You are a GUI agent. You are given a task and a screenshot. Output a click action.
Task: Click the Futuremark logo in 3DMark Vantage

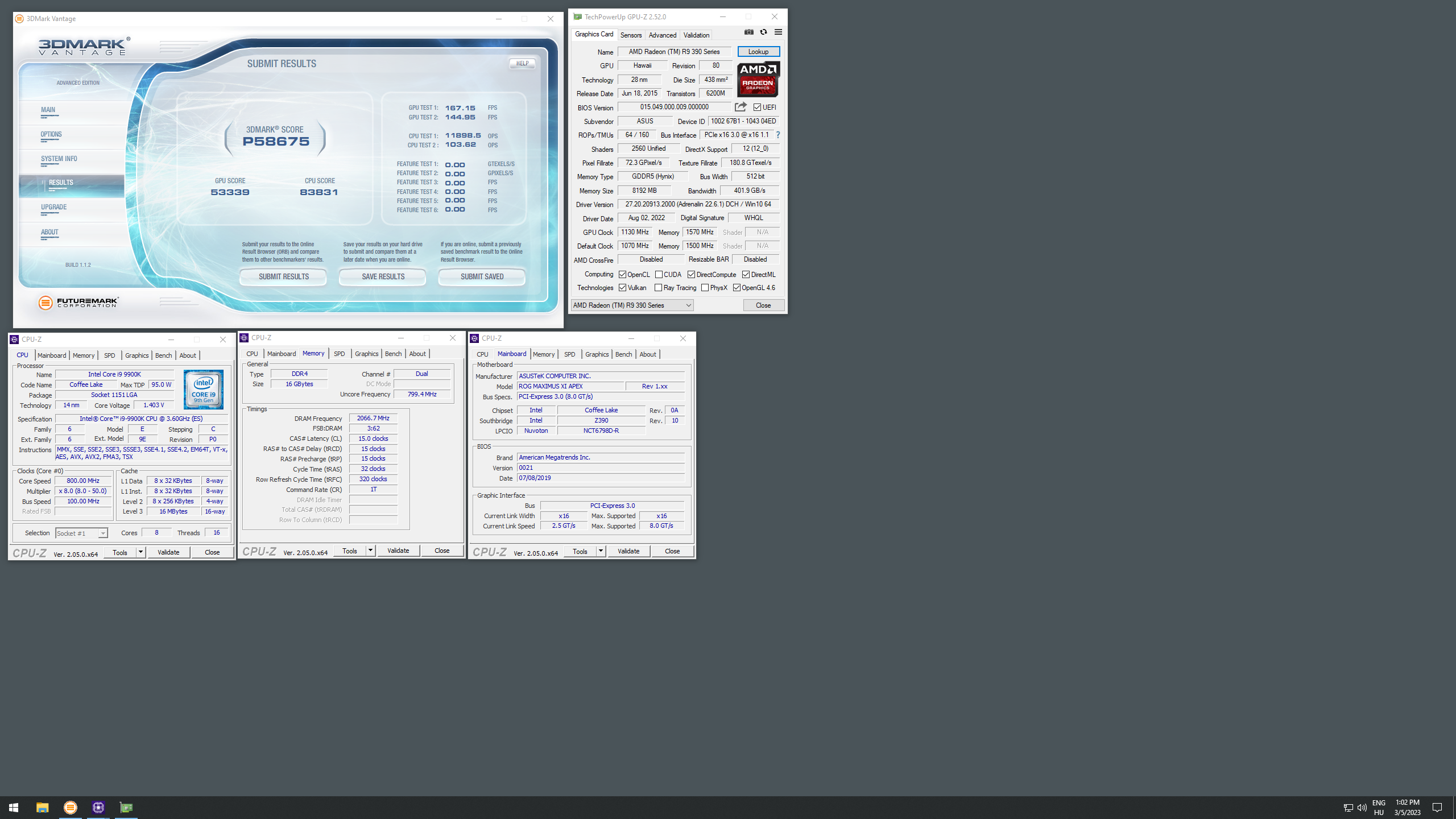point(78,303)
